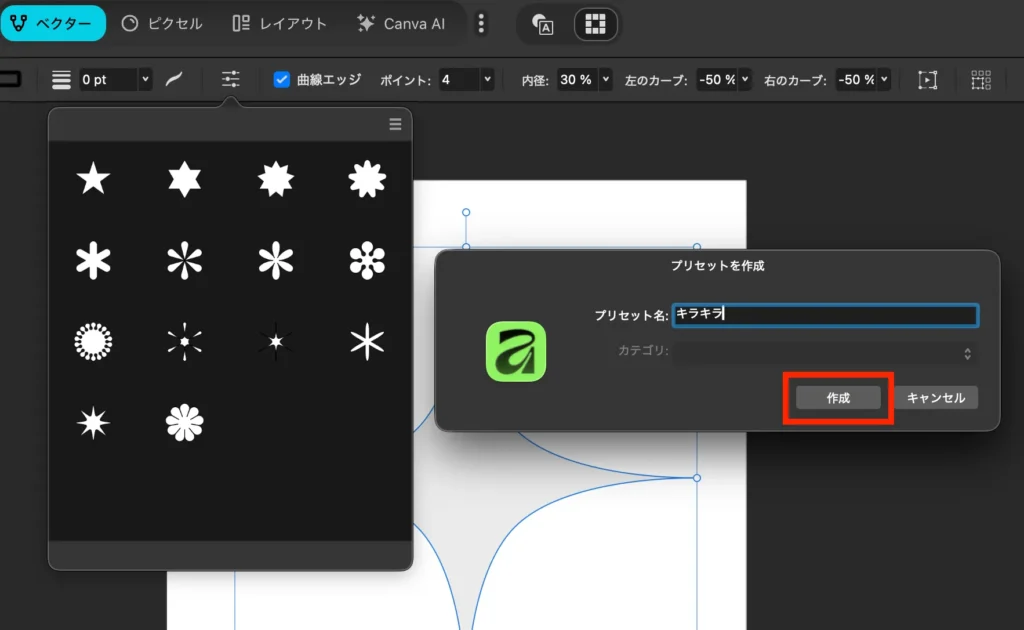
Task: Click the プリセット名 text field
Action: point(825,315)
